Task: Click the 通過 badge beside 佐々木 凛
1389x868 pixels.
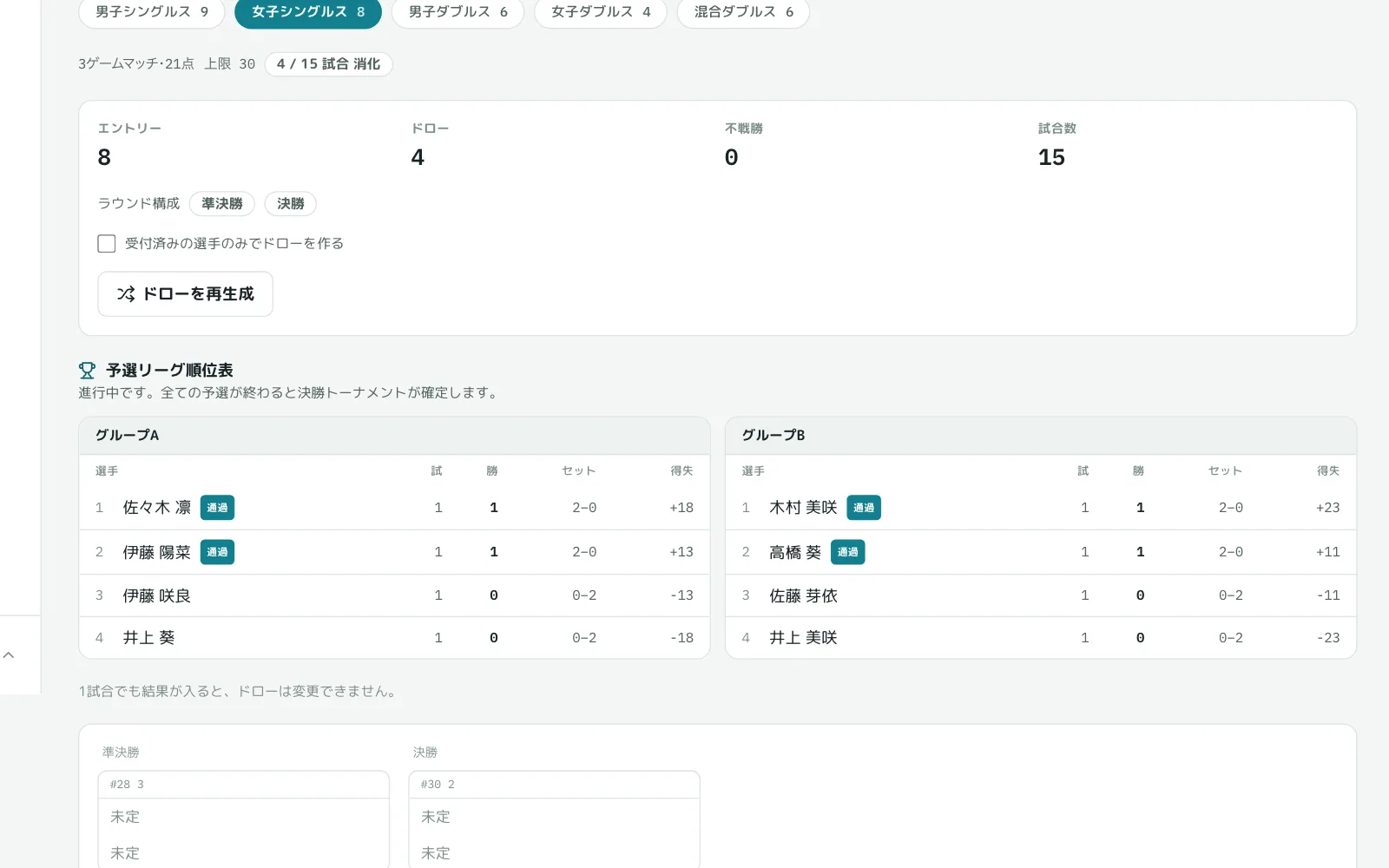Action: pyautogui.click(x=217, y=508)
